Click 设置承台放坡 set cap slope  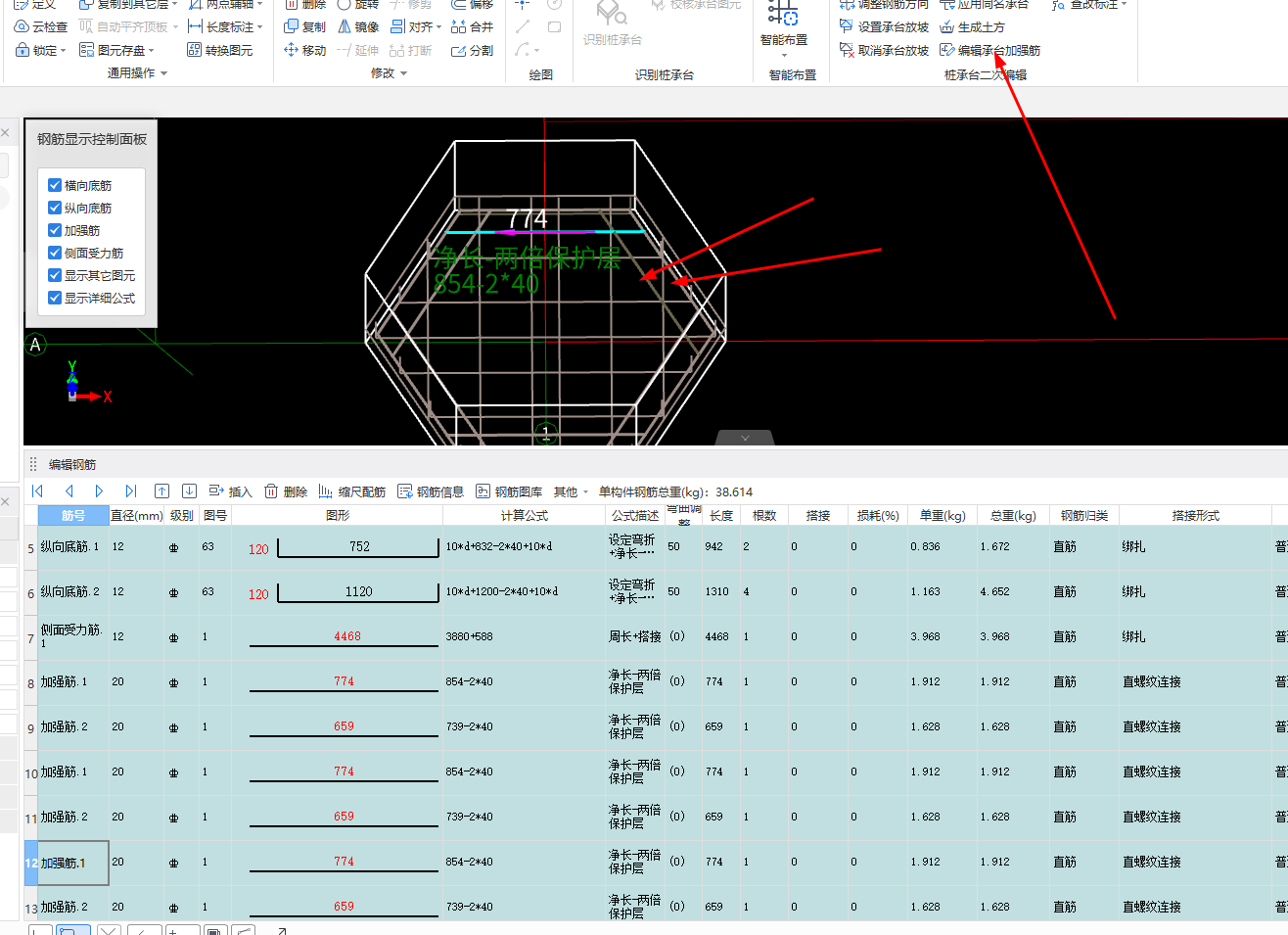(x=884, y=27)
